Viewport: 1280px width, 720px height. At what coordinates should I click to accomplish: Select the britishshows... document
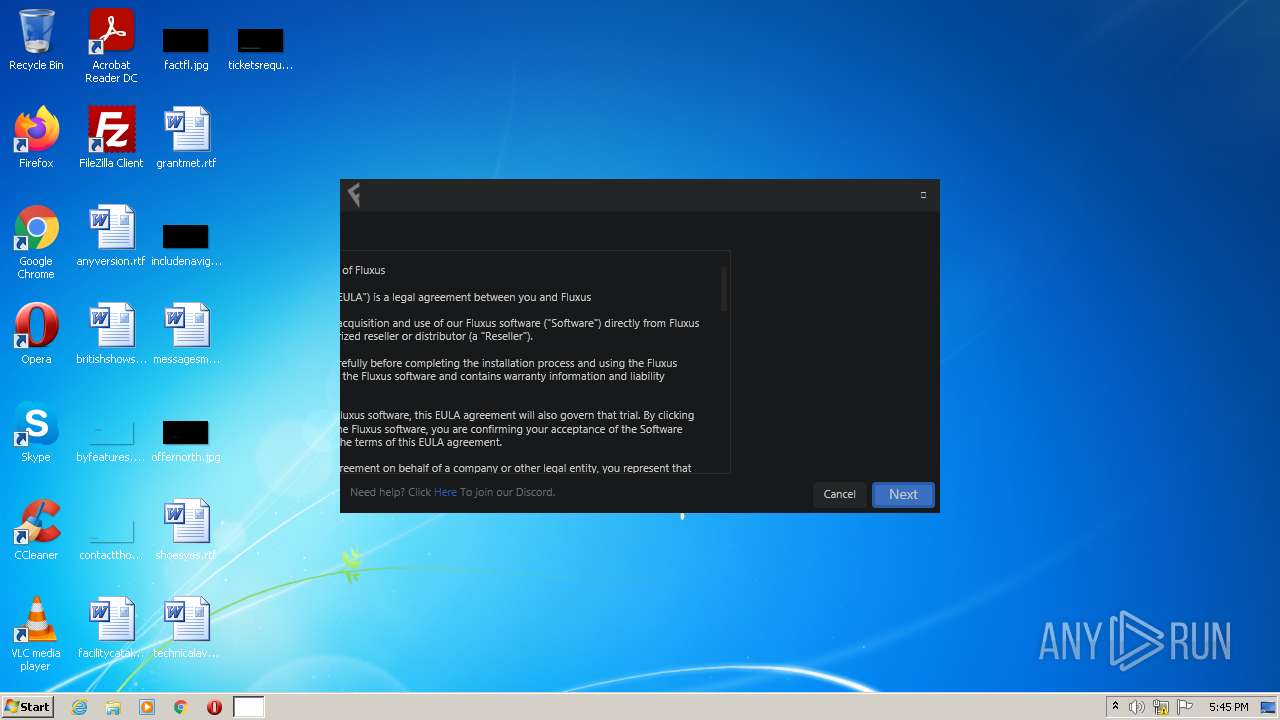[x=111, y=333]
